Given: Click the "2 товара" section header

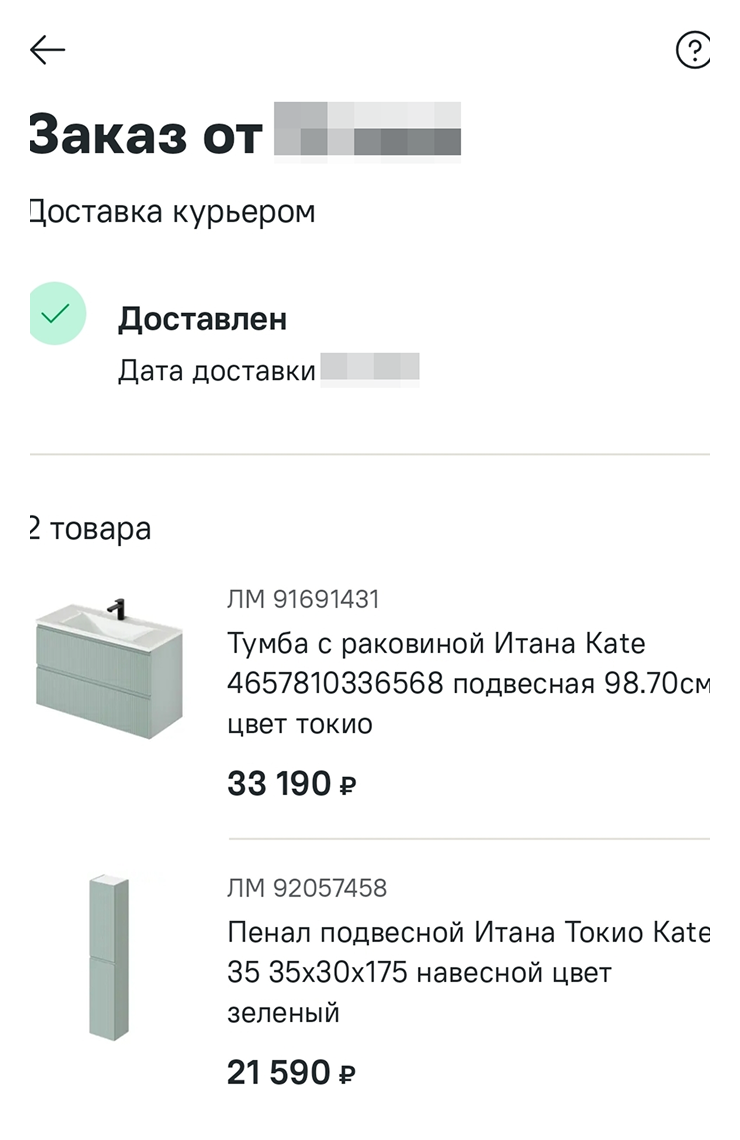Looking at the screenshot, I should coord(90,528).
